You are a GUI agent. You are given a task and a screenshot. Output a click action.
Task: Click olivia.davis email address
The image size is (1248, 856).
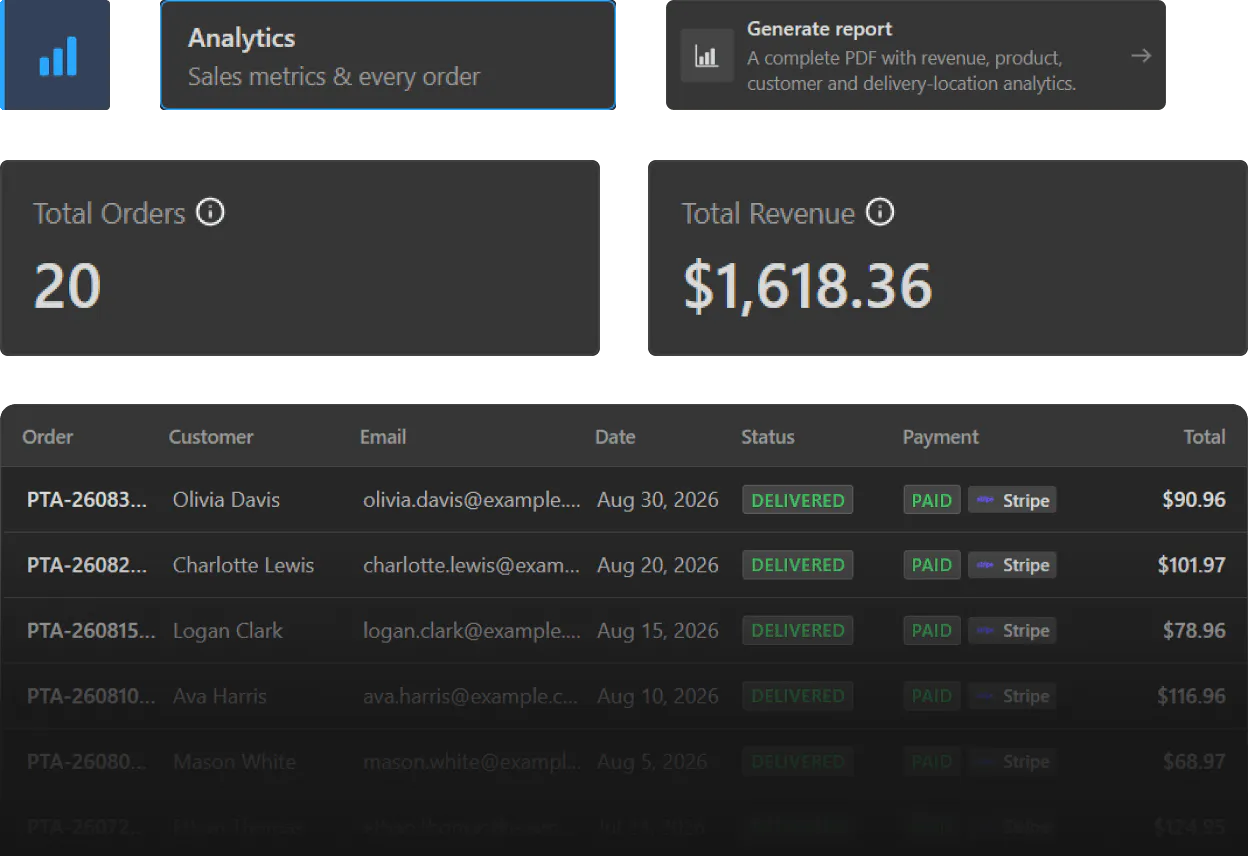pyautogui.click(x=472, y=500)
